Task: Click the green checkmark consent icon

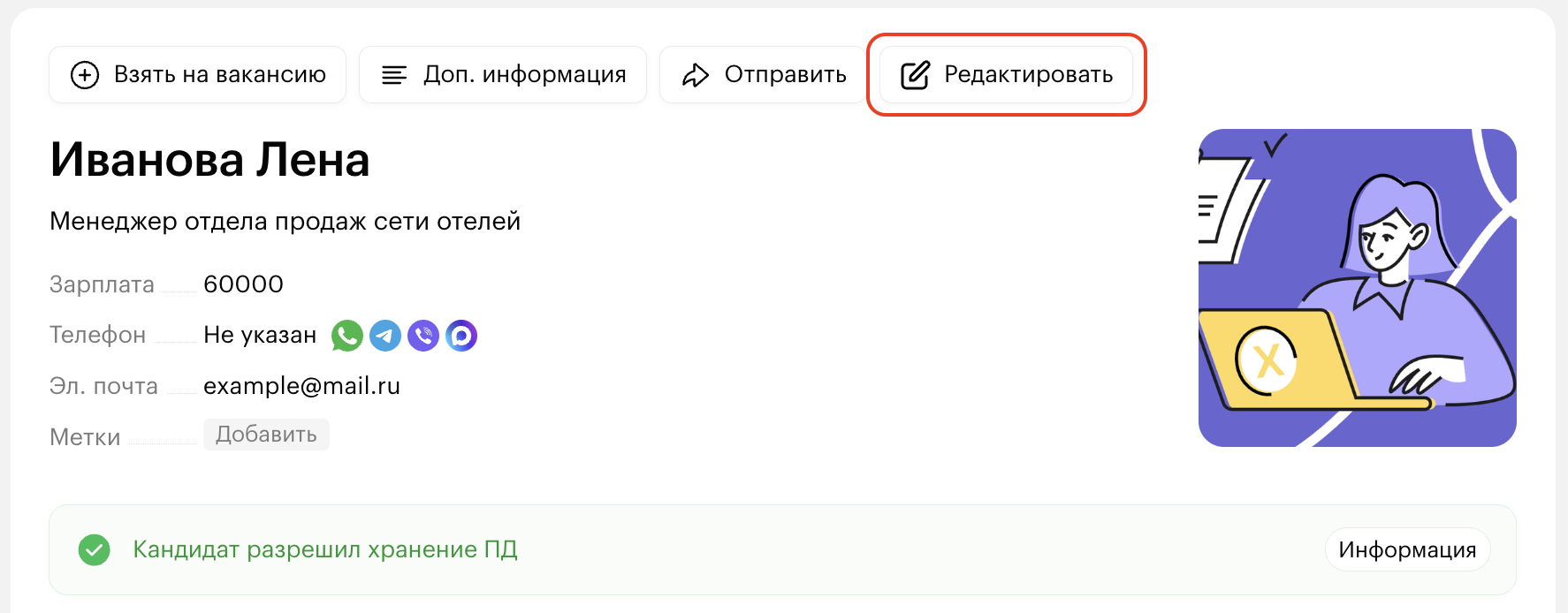Action: 94,549
